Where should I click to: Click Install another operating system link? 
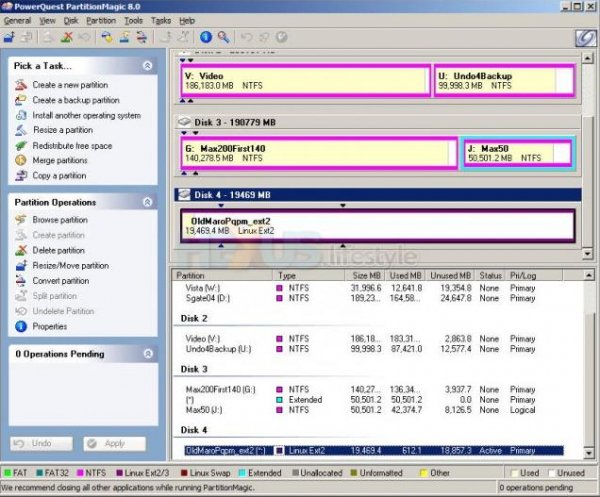tap(86, 115)
